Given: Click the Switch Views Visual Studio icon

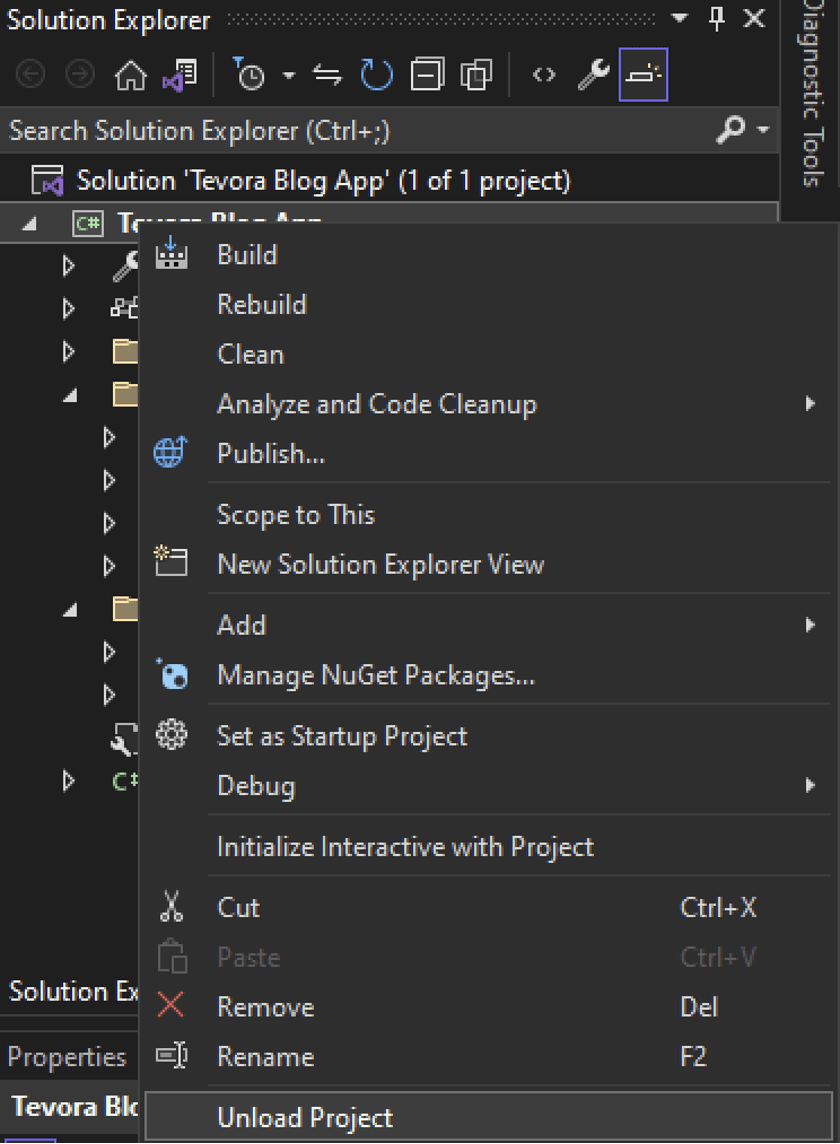Looking at the screenshot, I should pyautogui.click(x=180, y=75).
